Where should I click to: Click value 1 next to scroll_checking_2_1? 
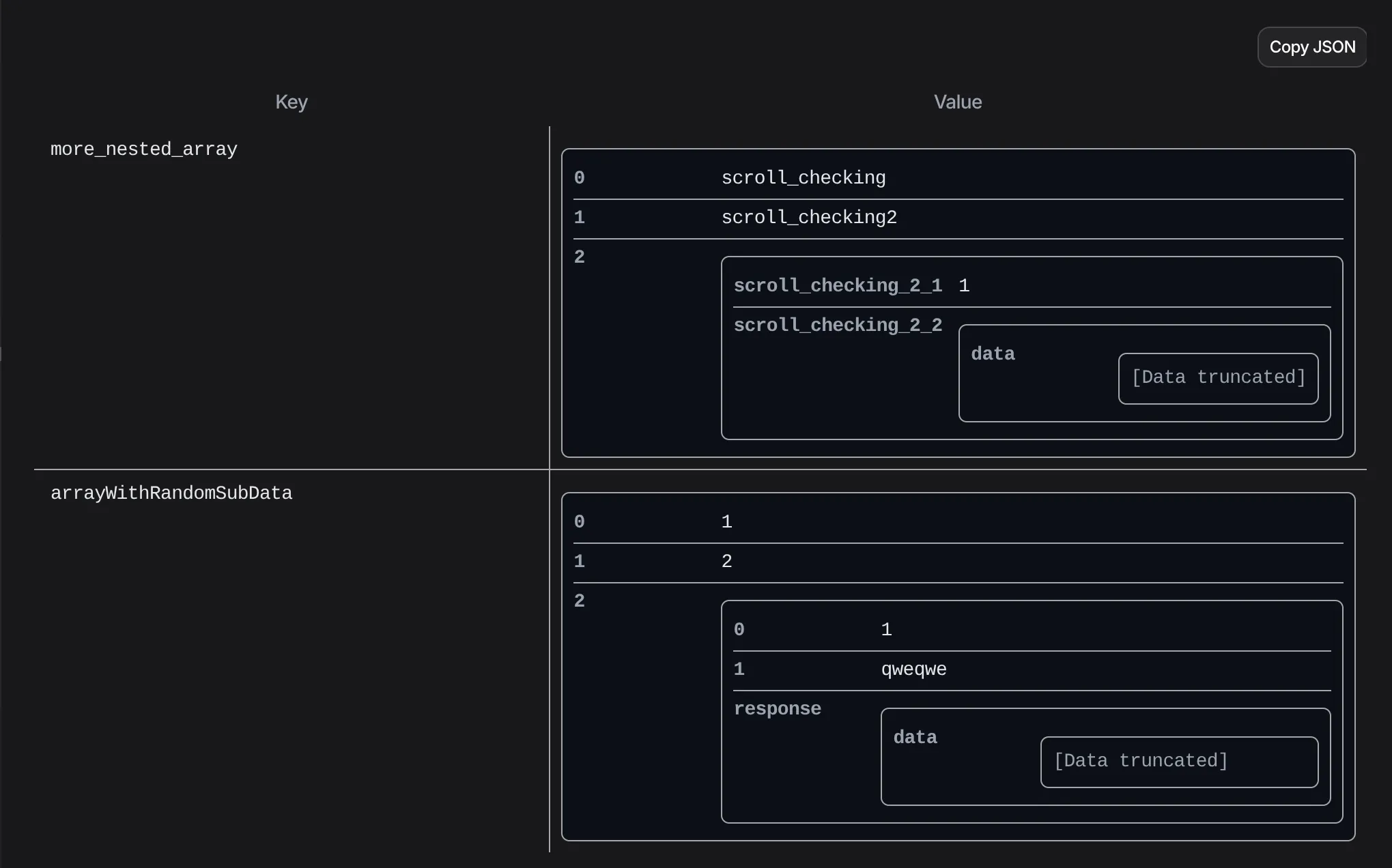coord(964,286)
